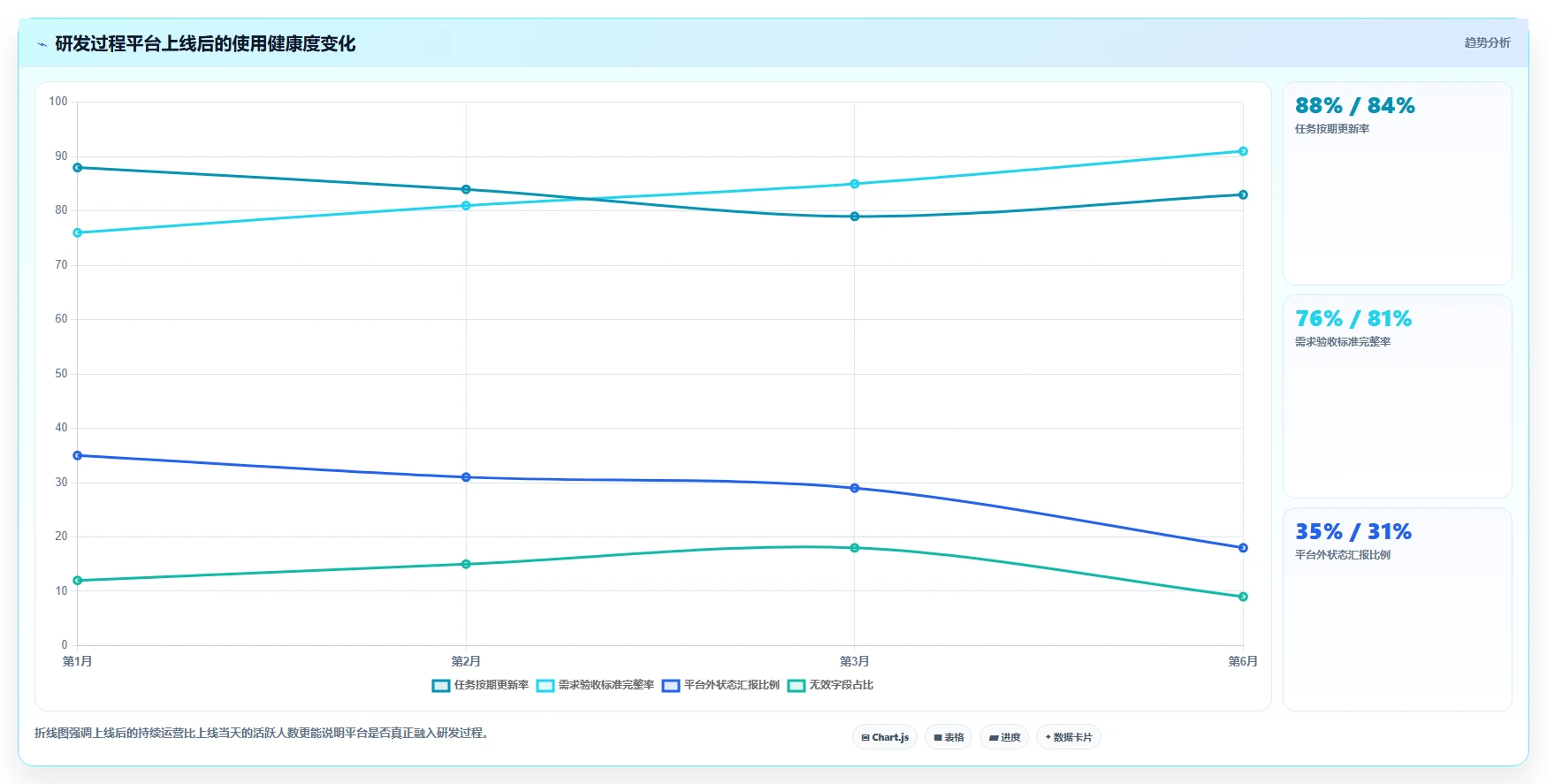Screen dimensions: 1547x784
Task: Click the trend icon beside the chart title
Action: point(42,44)
